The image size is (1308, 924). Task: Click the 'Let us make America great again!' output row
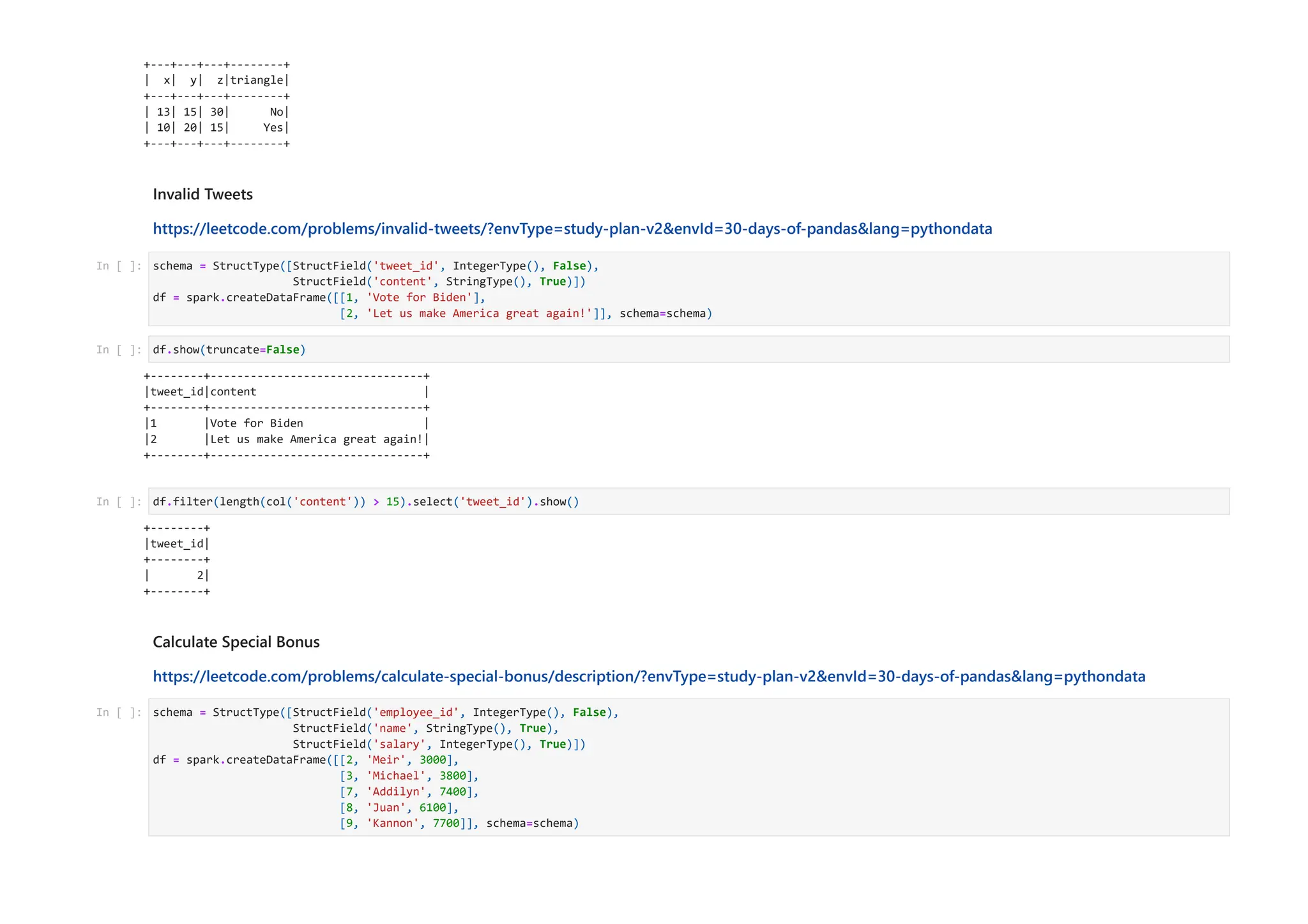click(287, 439)
